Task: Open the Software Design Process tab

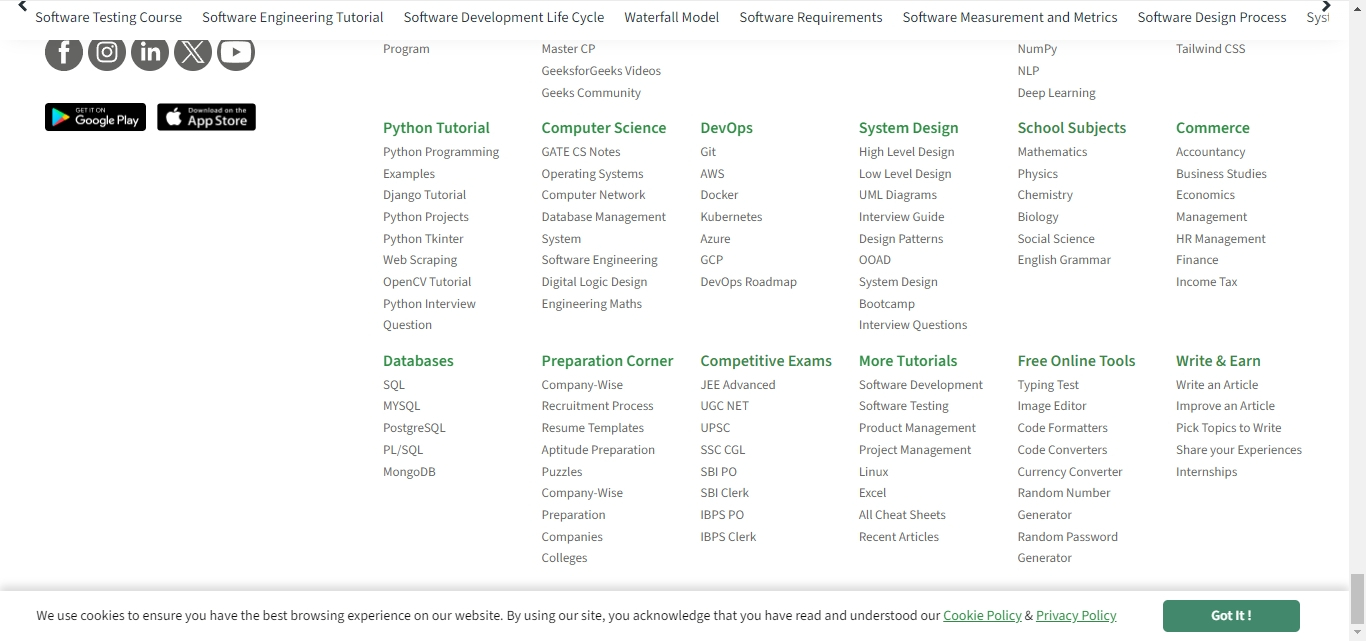Action: click(x=1212, y=17)
